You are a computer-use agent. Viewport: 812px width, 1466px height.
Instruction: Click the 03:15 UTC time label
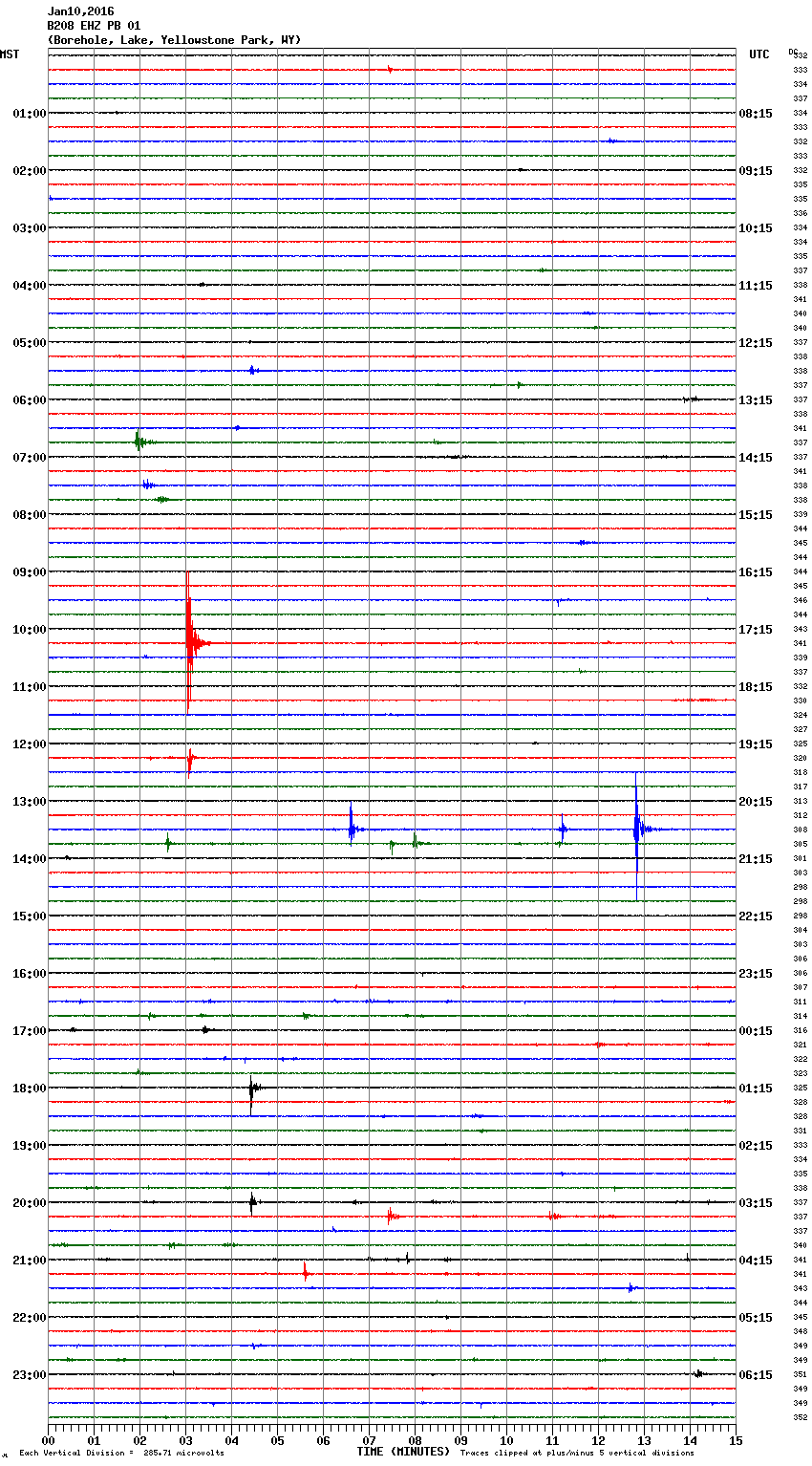coord(756,1203)
